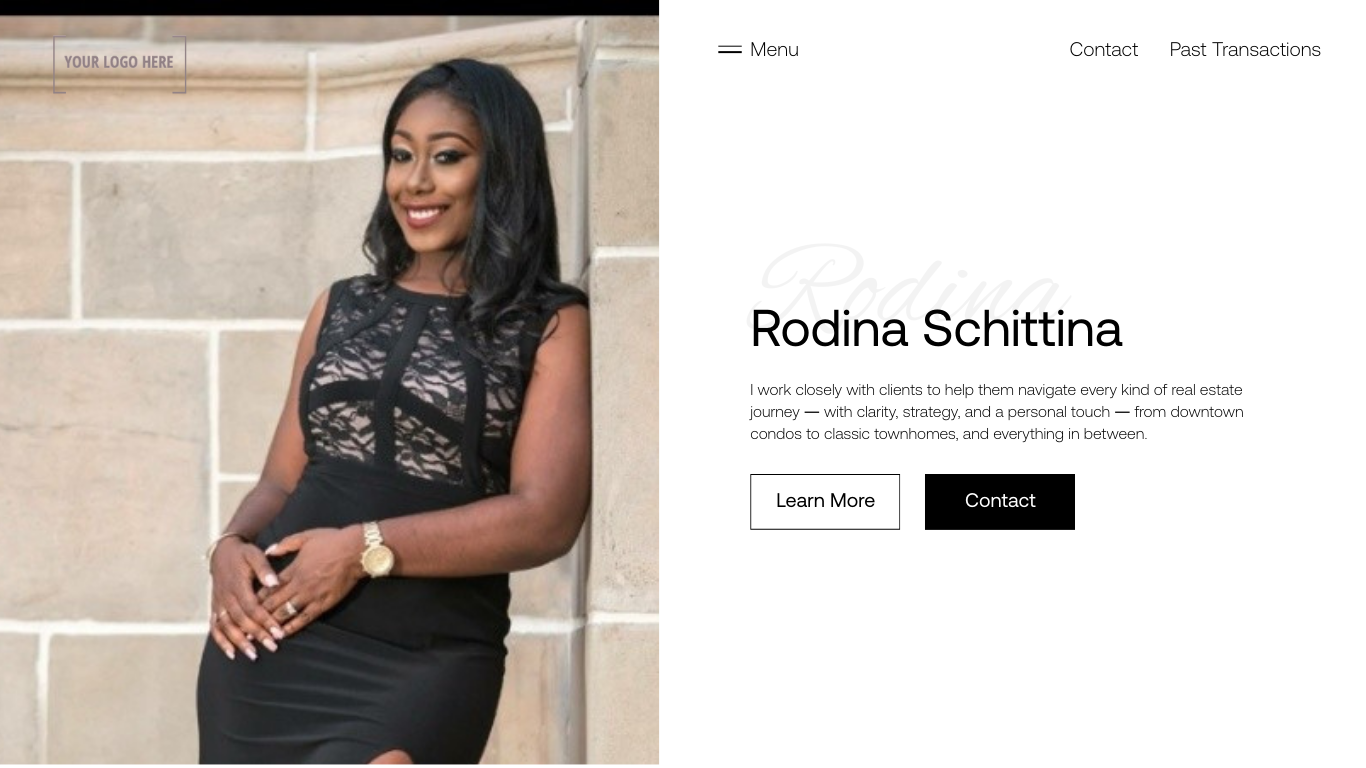1366x768 pixels.
Task: Click the black Contact button
Action: click(1000, 501)
